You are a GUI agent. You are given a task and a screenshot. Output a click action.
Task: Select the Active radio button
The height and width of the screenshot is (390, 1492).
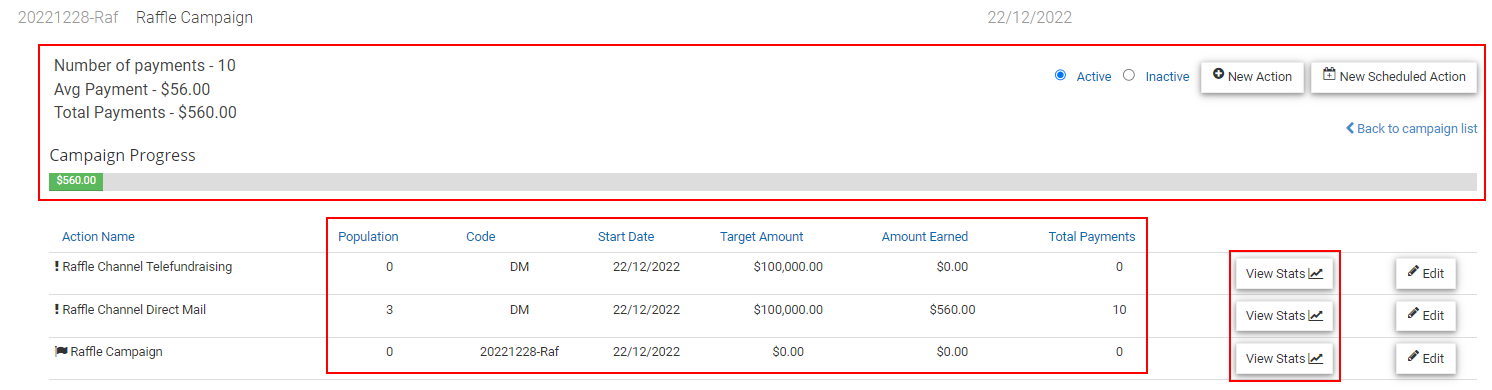pos(1060,75)
